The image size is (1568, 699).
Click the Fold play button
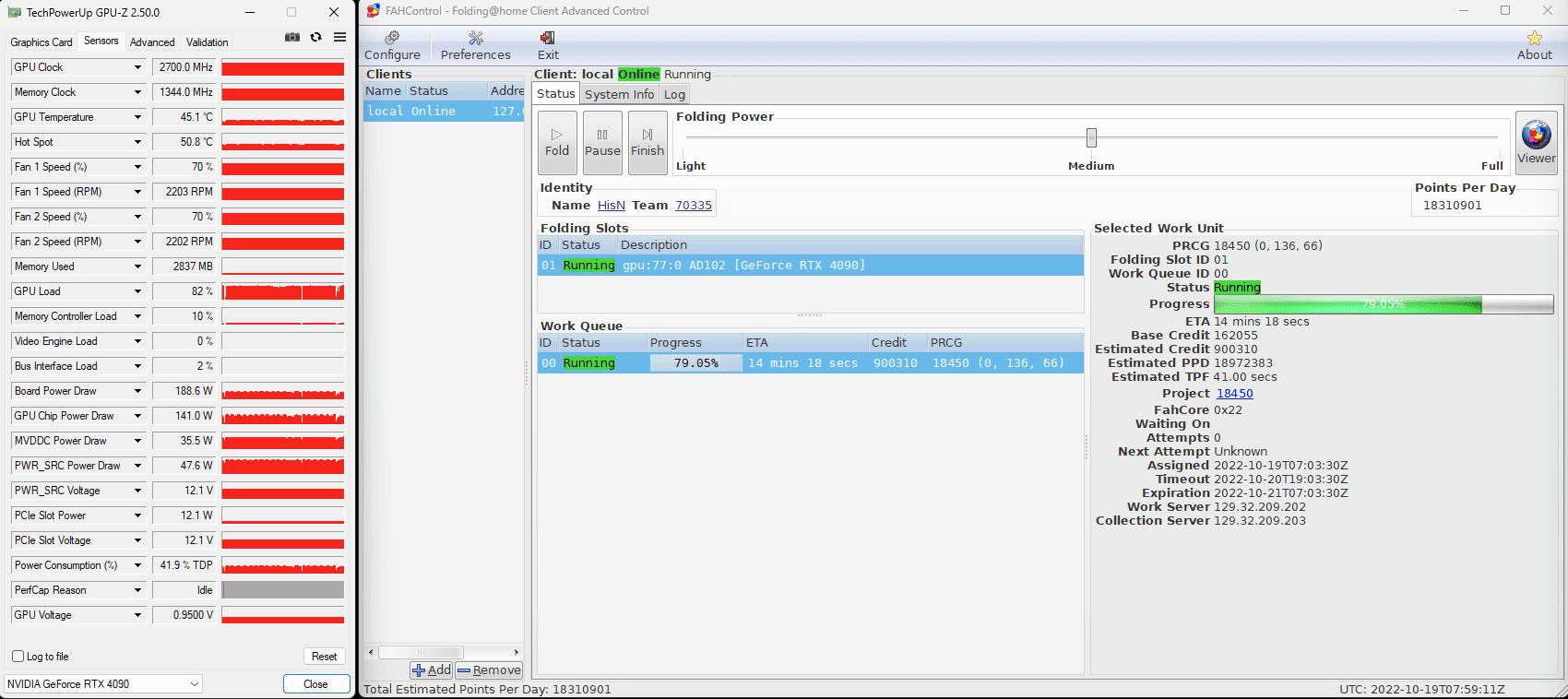557,143
